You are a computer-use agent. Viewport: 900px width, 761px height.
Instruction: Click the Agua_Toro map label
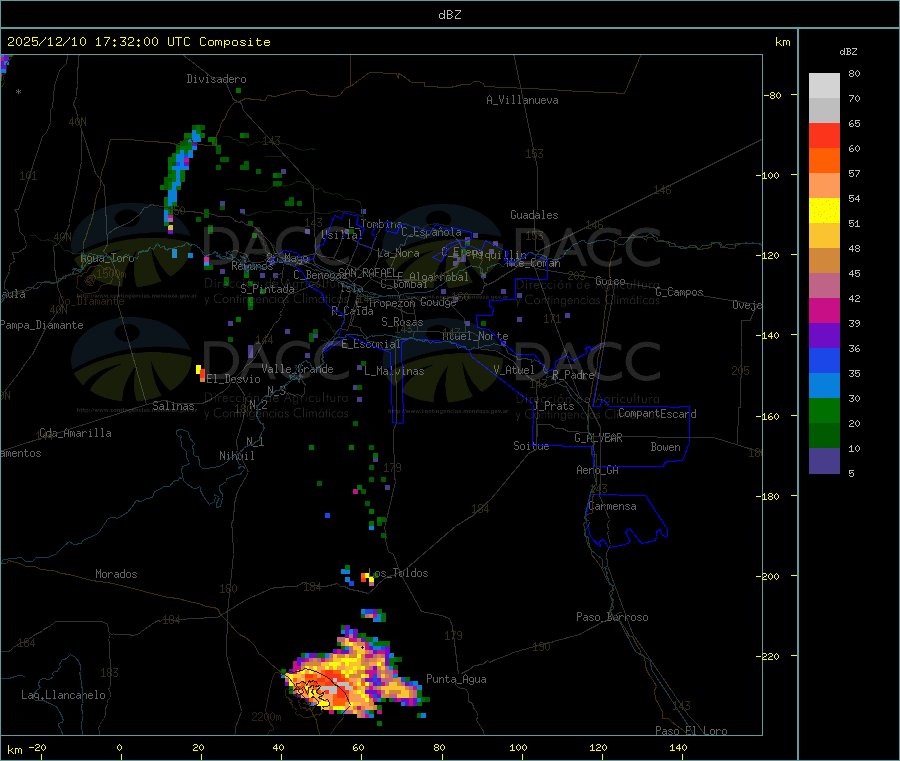click(107, 258)
